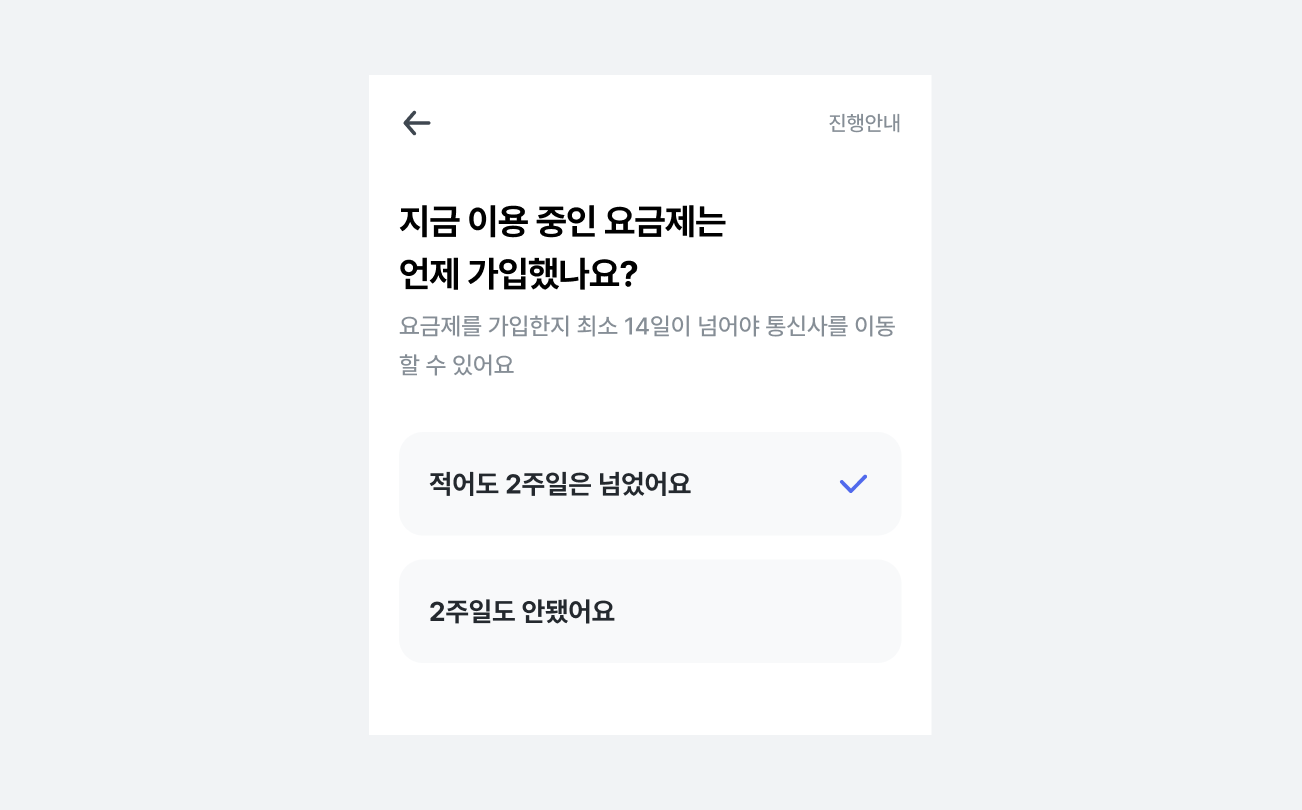Click the 할 수 있어요 subtitle line
The height and width of the screenshot is (810, 1302).
456,365
